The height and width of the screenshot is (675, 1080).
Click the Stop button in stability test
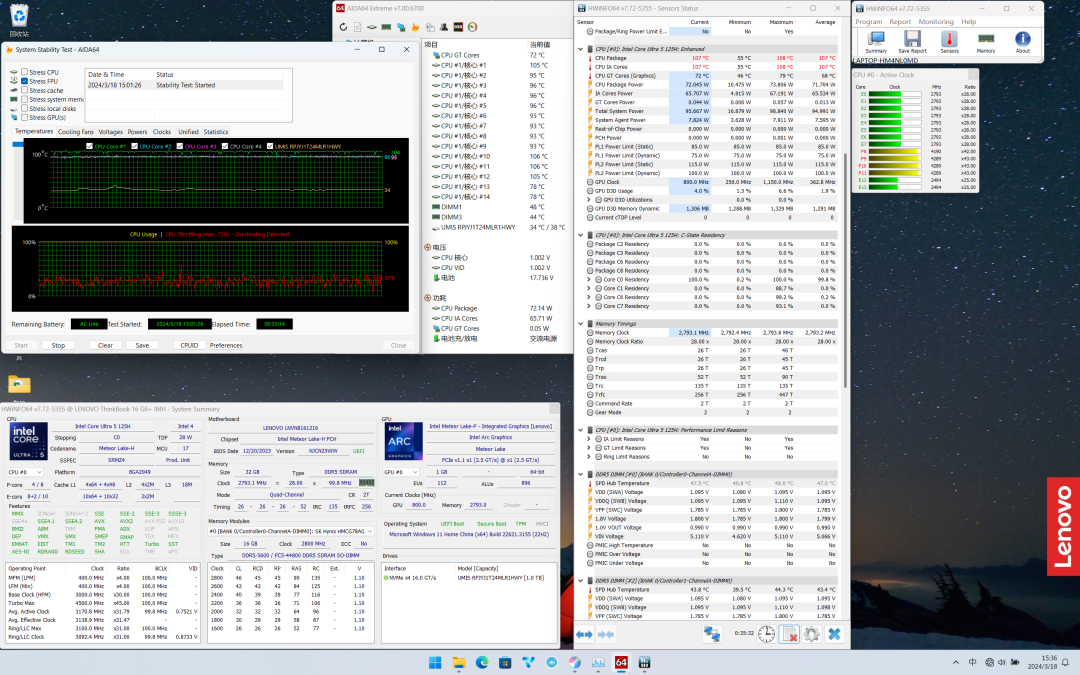[x=58, y=345]
